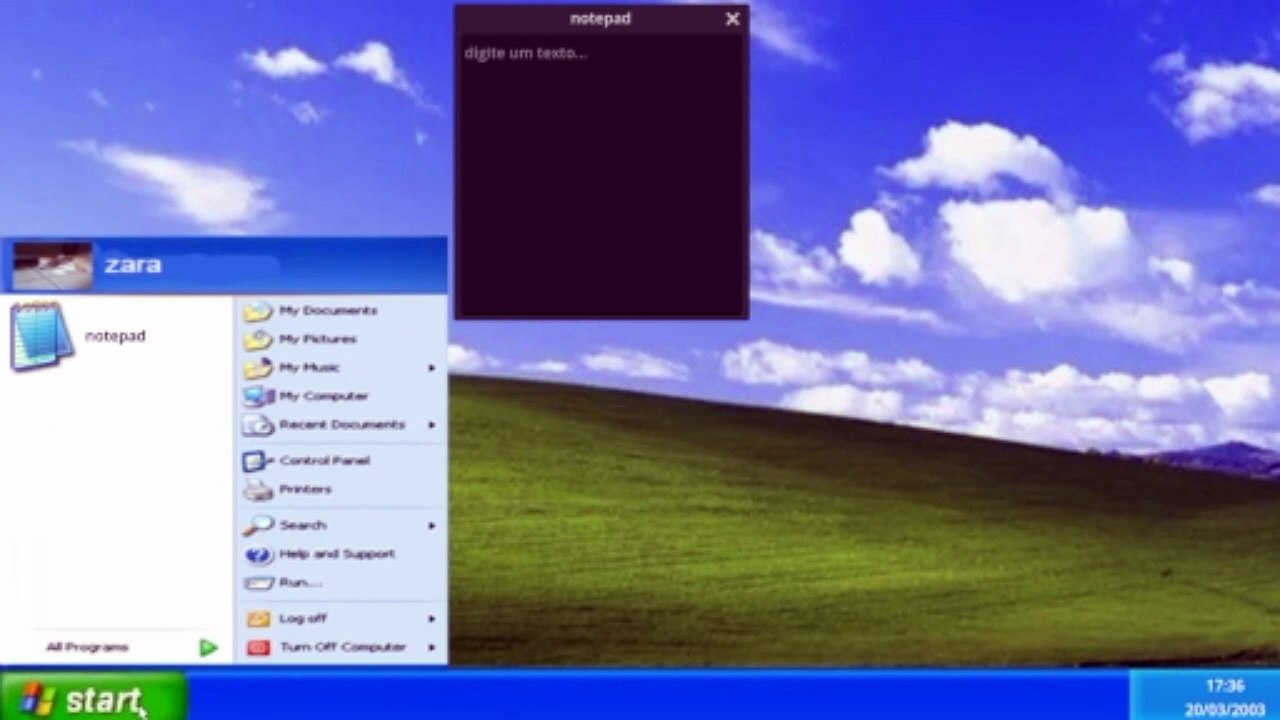Click zara's user account picture
The image size is (1280, 720).
tap(53, 265)
